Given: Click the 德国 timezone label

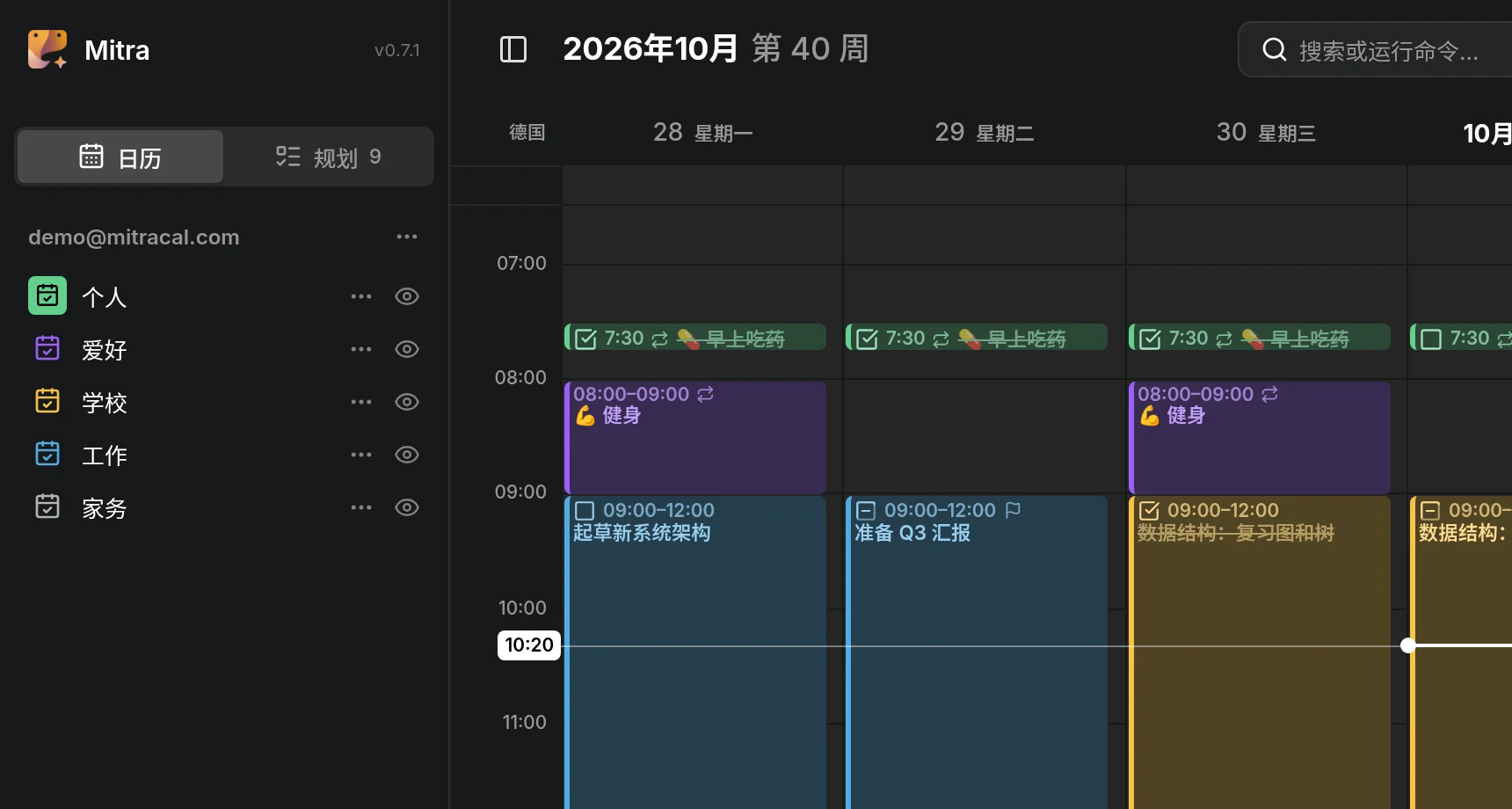Looking at the screenshot, I should point(527,133).
